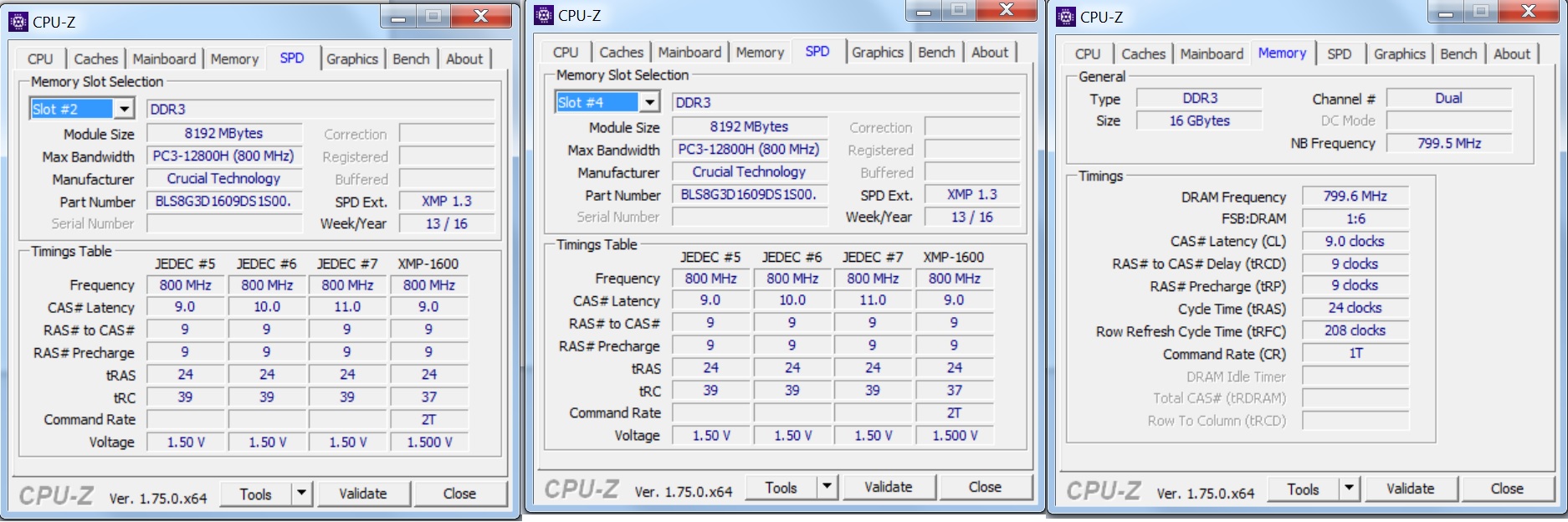The image size is (1568, 522).
Task: Select Memory tab in left window
Action: click(234, 59)
